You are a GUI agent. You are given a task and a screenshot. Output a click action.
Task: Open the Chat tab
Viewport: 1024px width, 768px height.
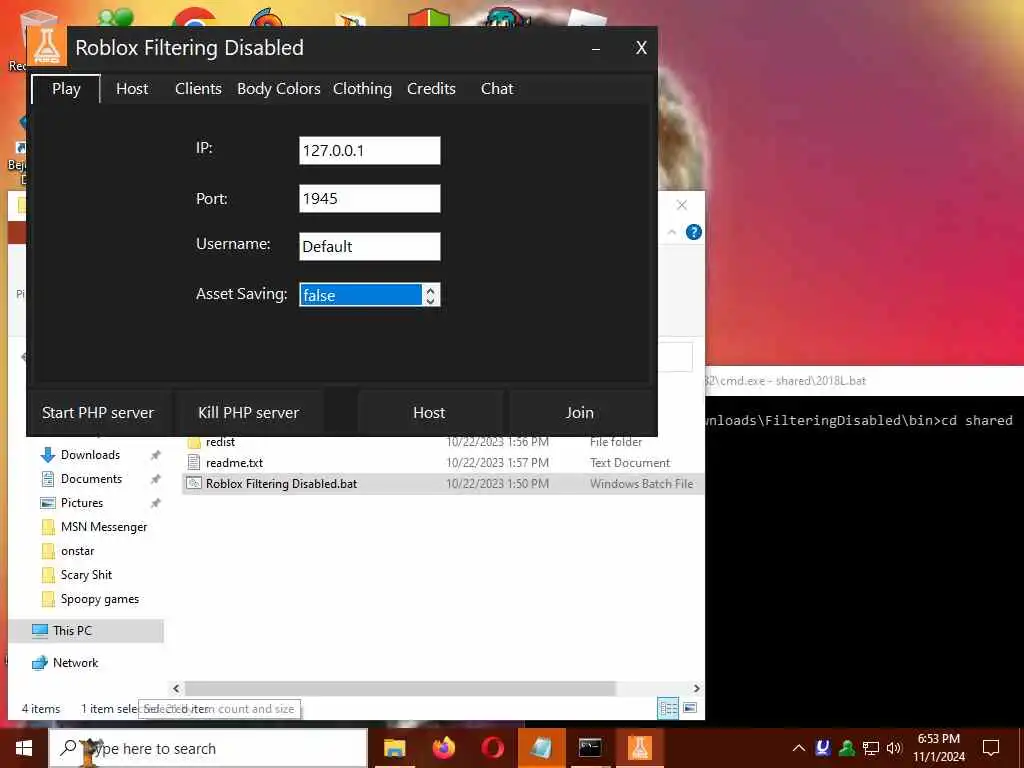tap(497, 89)
